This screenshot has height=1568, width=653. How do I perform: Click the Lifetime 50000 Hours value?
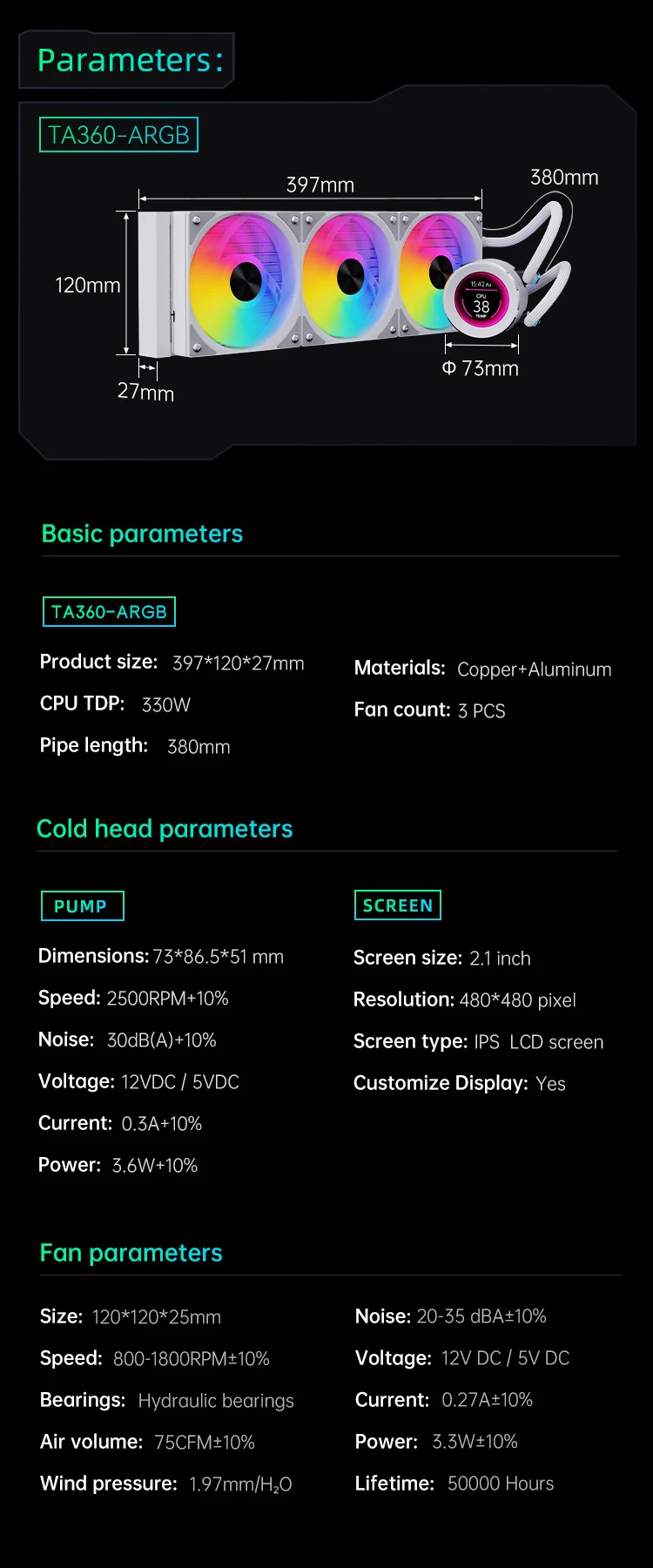point(501,1484)
